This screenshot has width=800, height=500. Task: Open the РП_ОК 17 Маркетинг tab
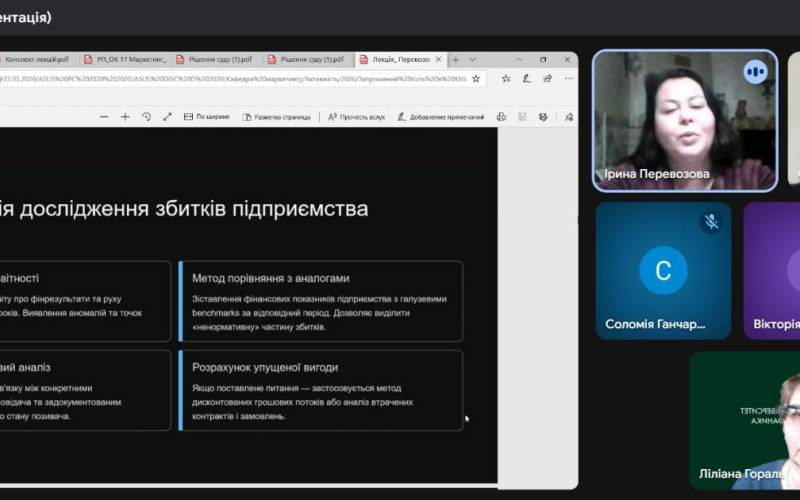point(126,60)
